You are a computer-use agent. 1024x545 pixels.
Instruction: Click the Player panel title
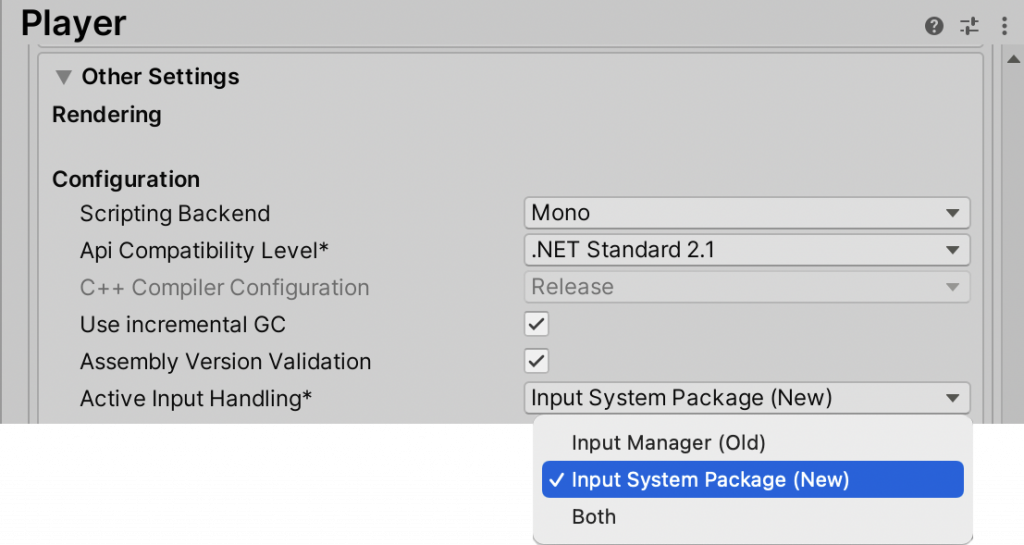coord(74,24)
